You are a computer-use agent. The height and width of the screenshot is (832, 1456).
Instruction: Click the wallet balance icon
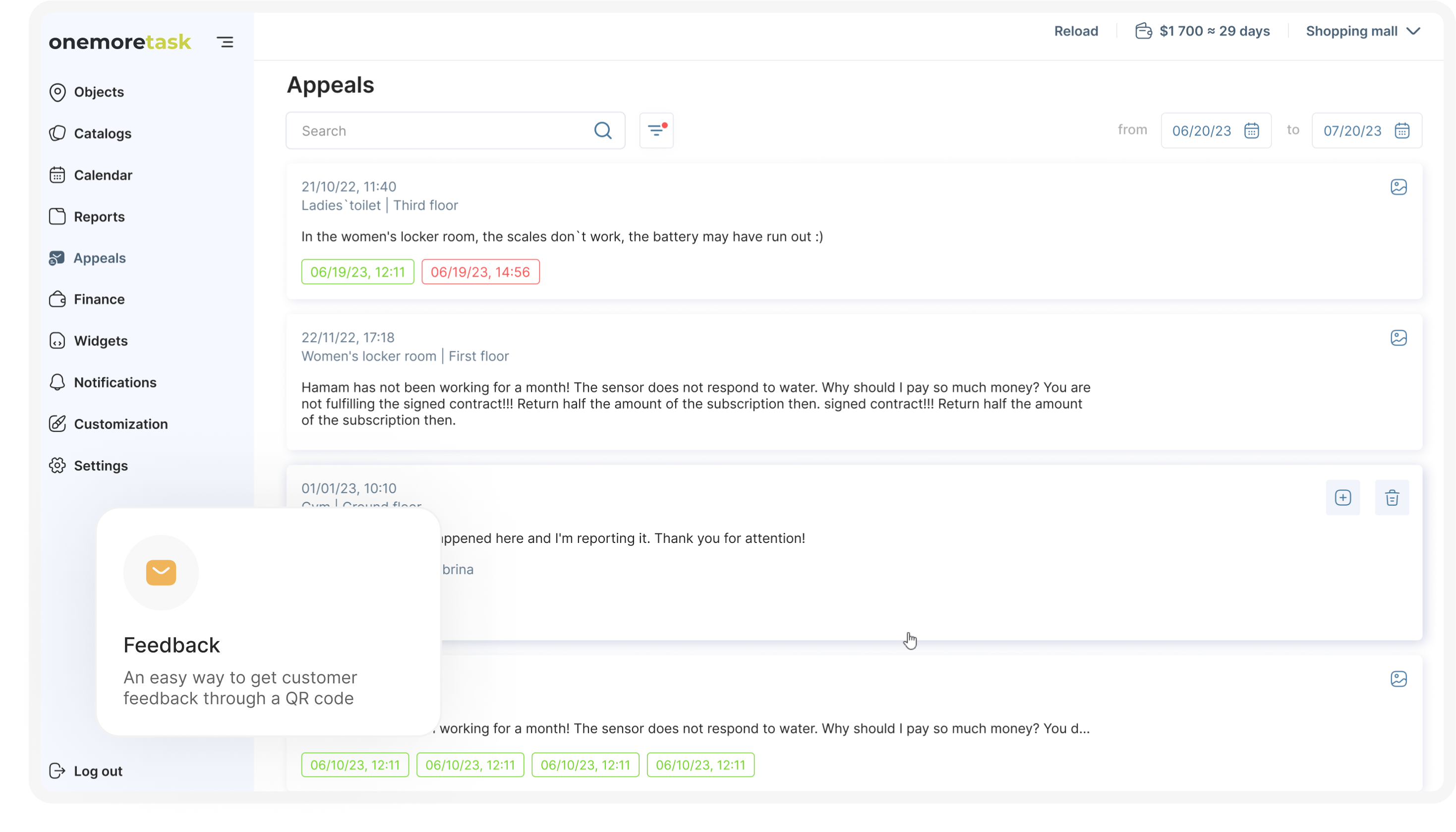tap(1143, 31)
